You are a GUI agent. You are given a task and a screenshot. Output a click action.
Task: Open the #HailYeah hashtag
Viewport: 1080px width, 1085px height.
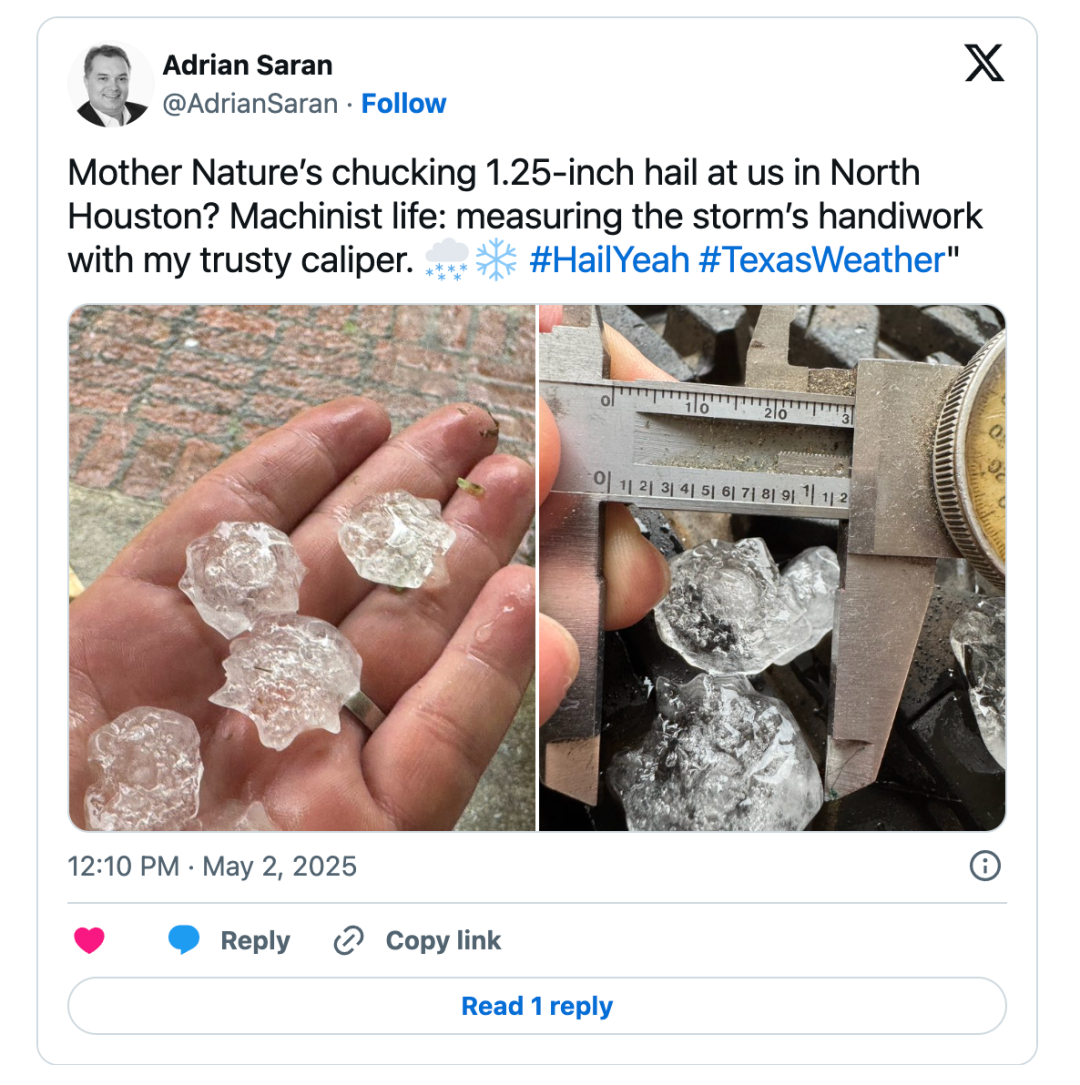coord(610,261)
